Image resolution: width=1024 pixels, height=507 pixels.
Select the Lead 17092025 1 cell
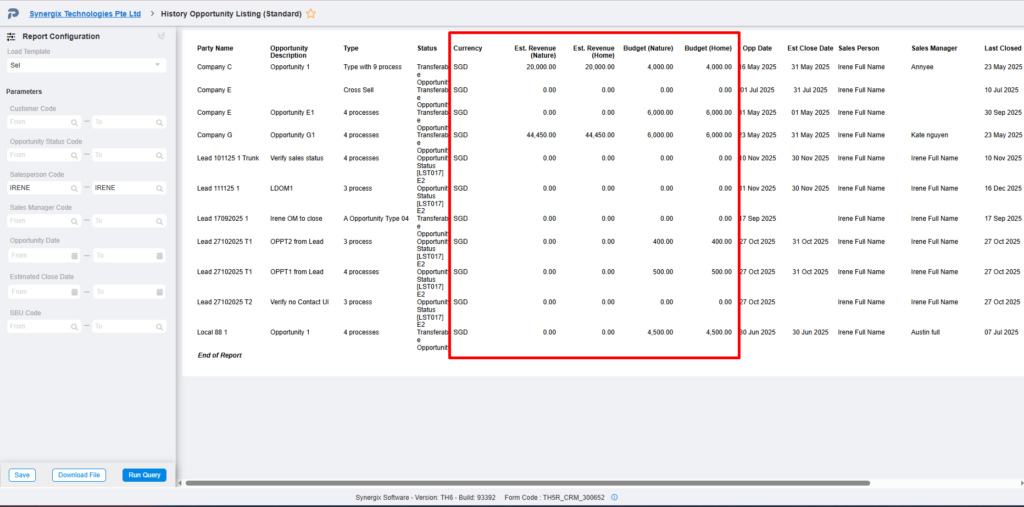pos(223,218)
